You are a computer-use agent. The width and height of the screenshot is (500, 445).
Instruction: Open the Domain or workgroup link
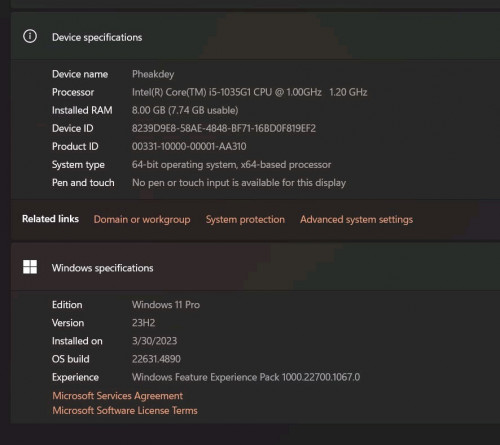[x=142, y=219]
